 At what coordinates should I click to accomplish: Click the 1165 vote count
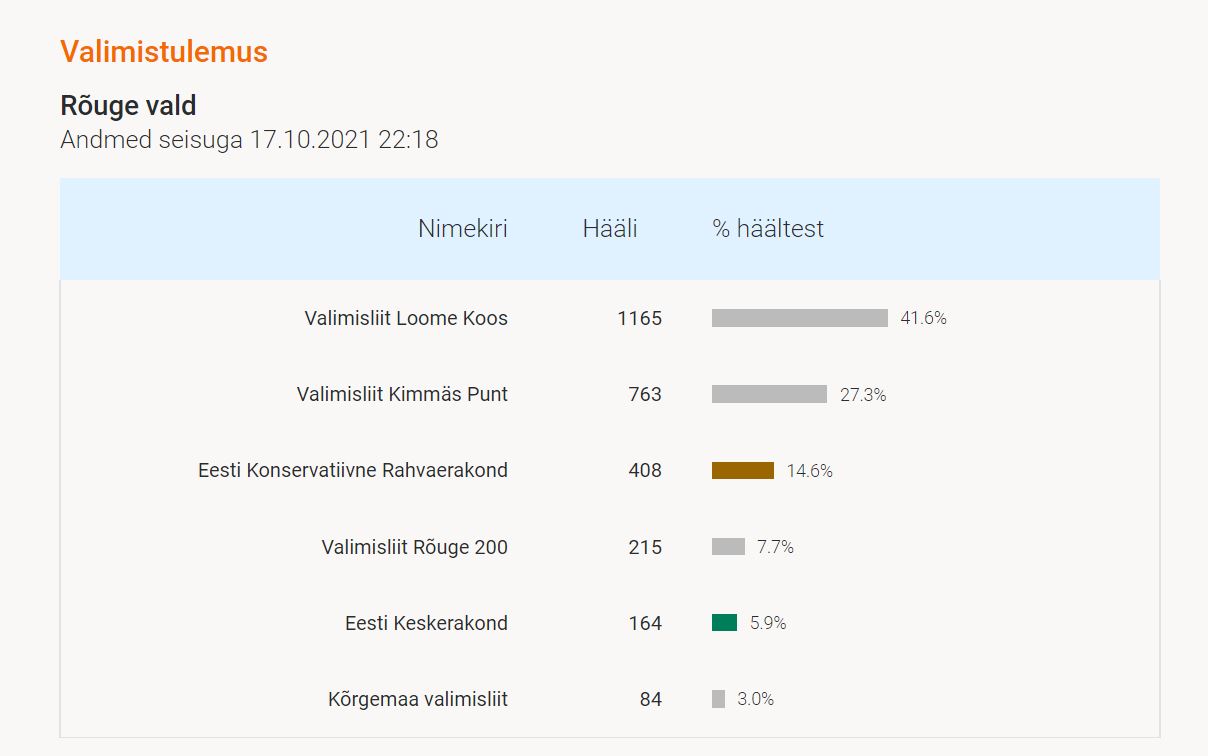640,318
